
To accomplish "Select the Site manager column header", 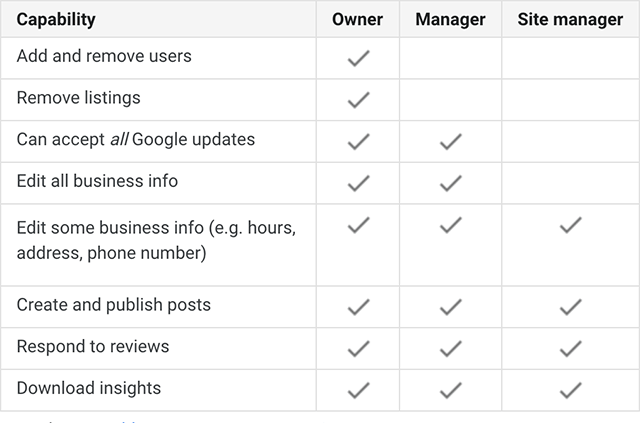I will point(570,19).
